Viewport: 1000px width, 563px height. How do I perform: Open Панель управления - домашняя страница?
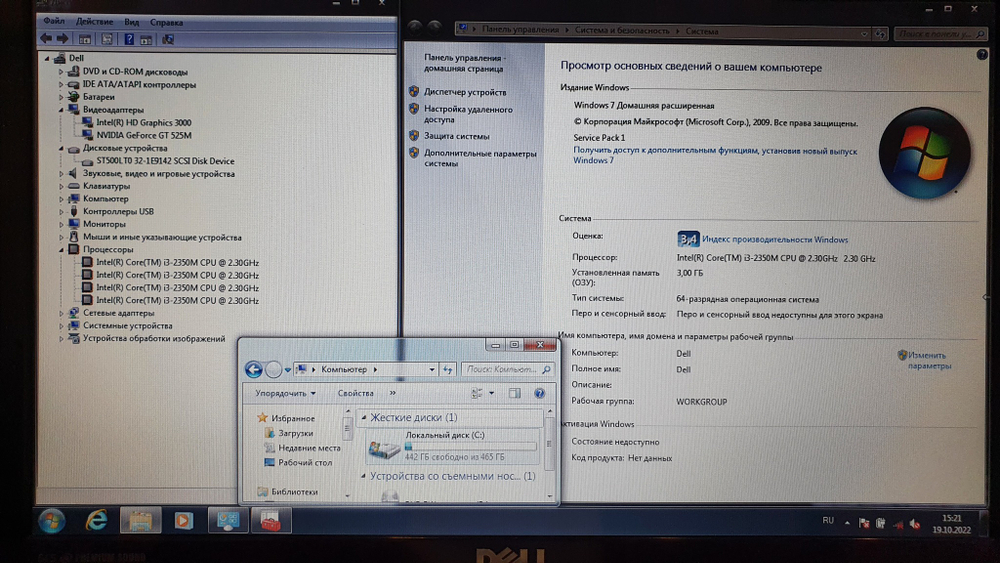point(464,63)
